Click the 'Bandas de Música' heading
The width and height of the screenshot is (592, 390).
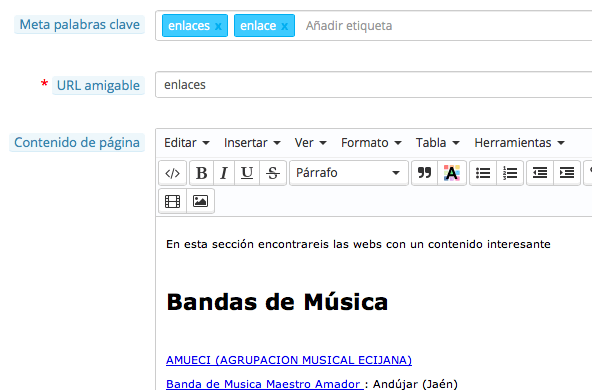(x=277, y=302)
